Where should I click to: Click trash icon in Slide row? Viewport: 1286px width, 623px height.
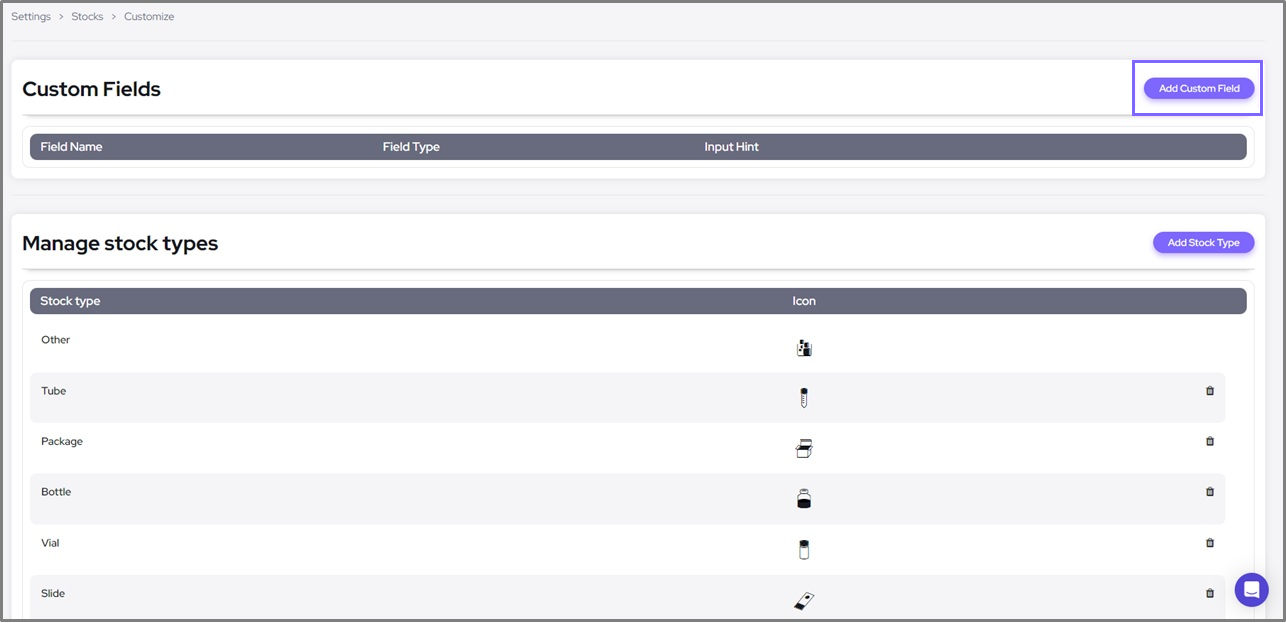tap(1210, 594)
